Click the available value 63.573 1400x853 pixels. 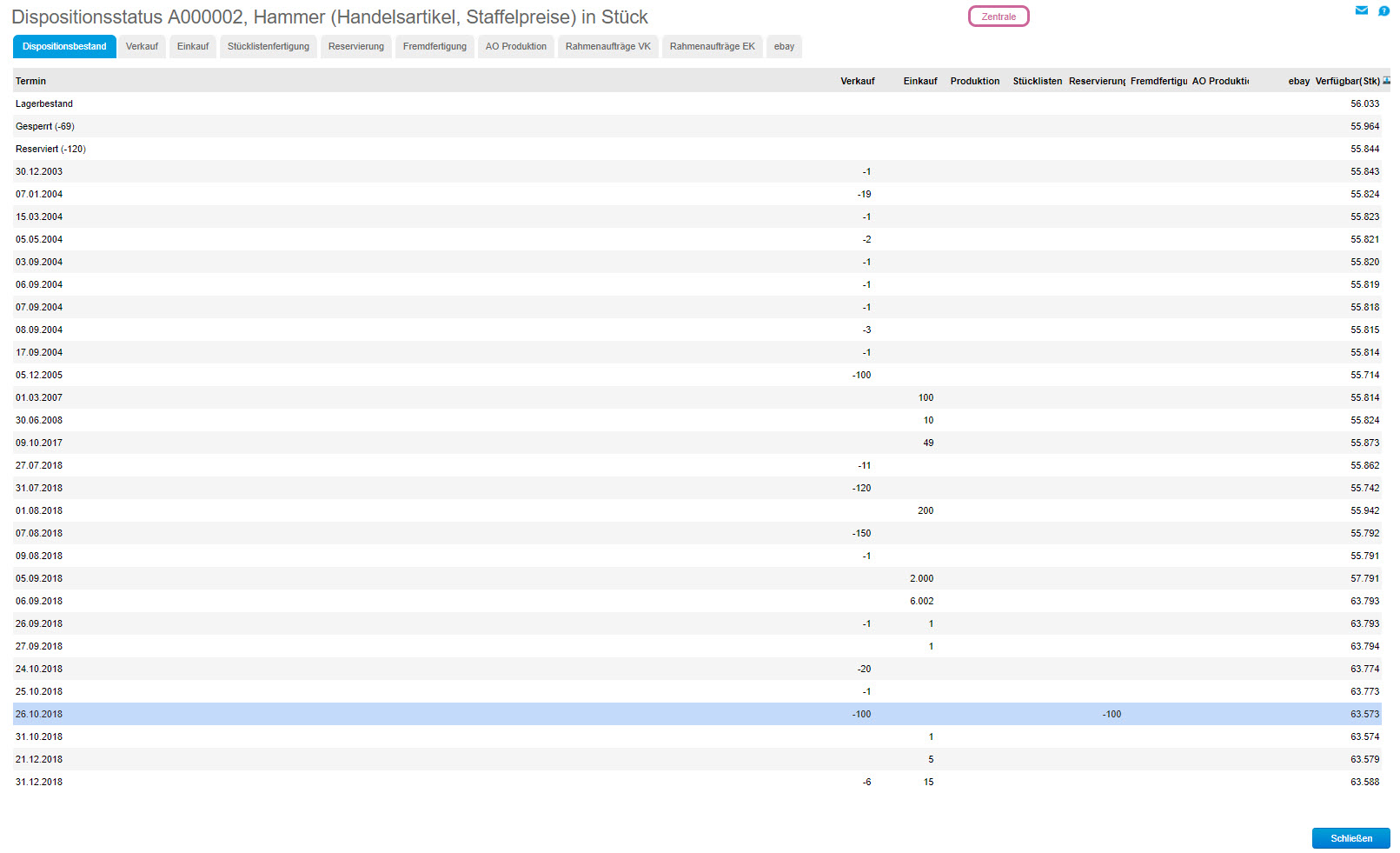pyautogui.click(x=1364, y=714)
